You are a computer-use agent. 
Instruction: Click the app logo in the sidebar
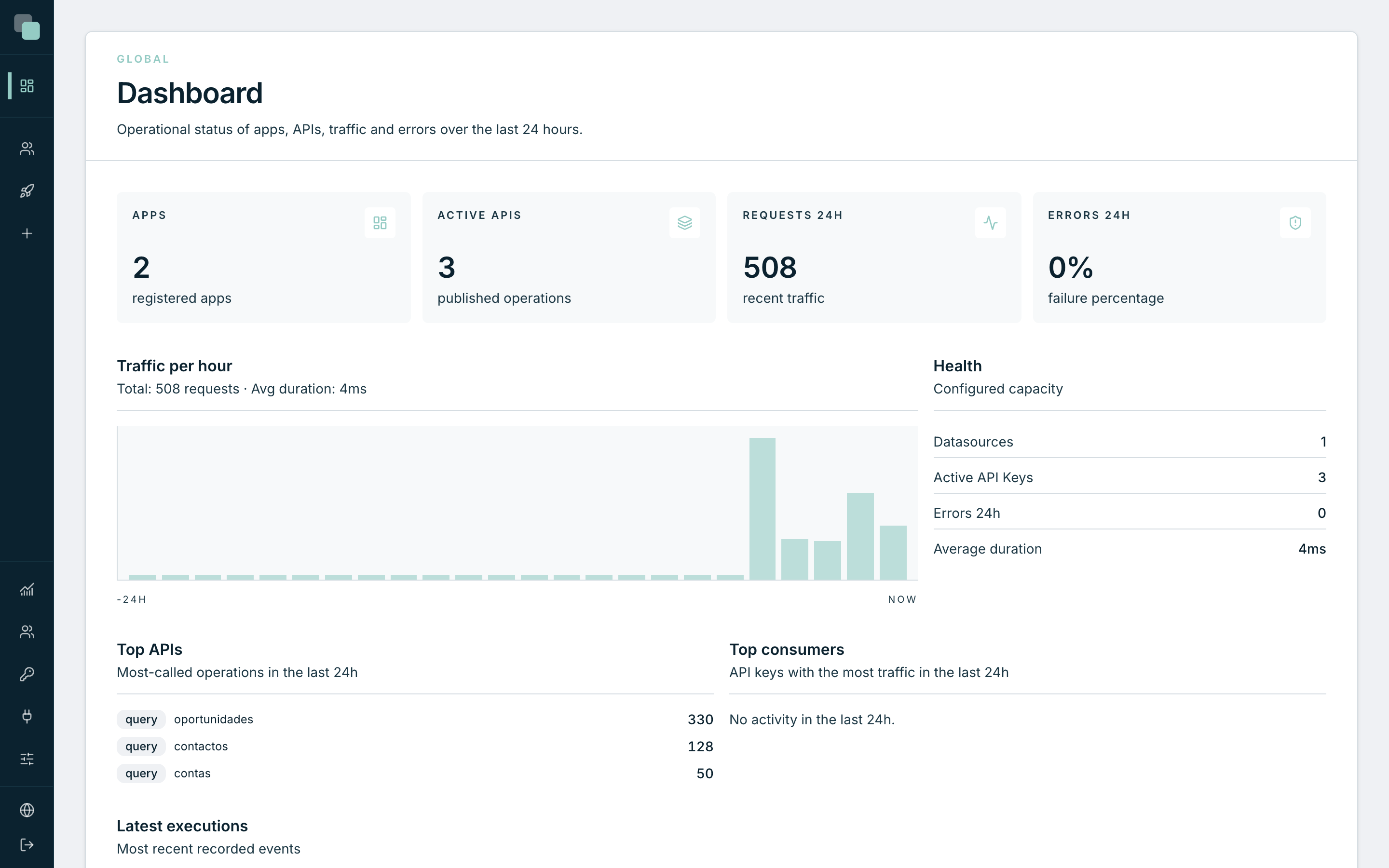click(27, 27)
